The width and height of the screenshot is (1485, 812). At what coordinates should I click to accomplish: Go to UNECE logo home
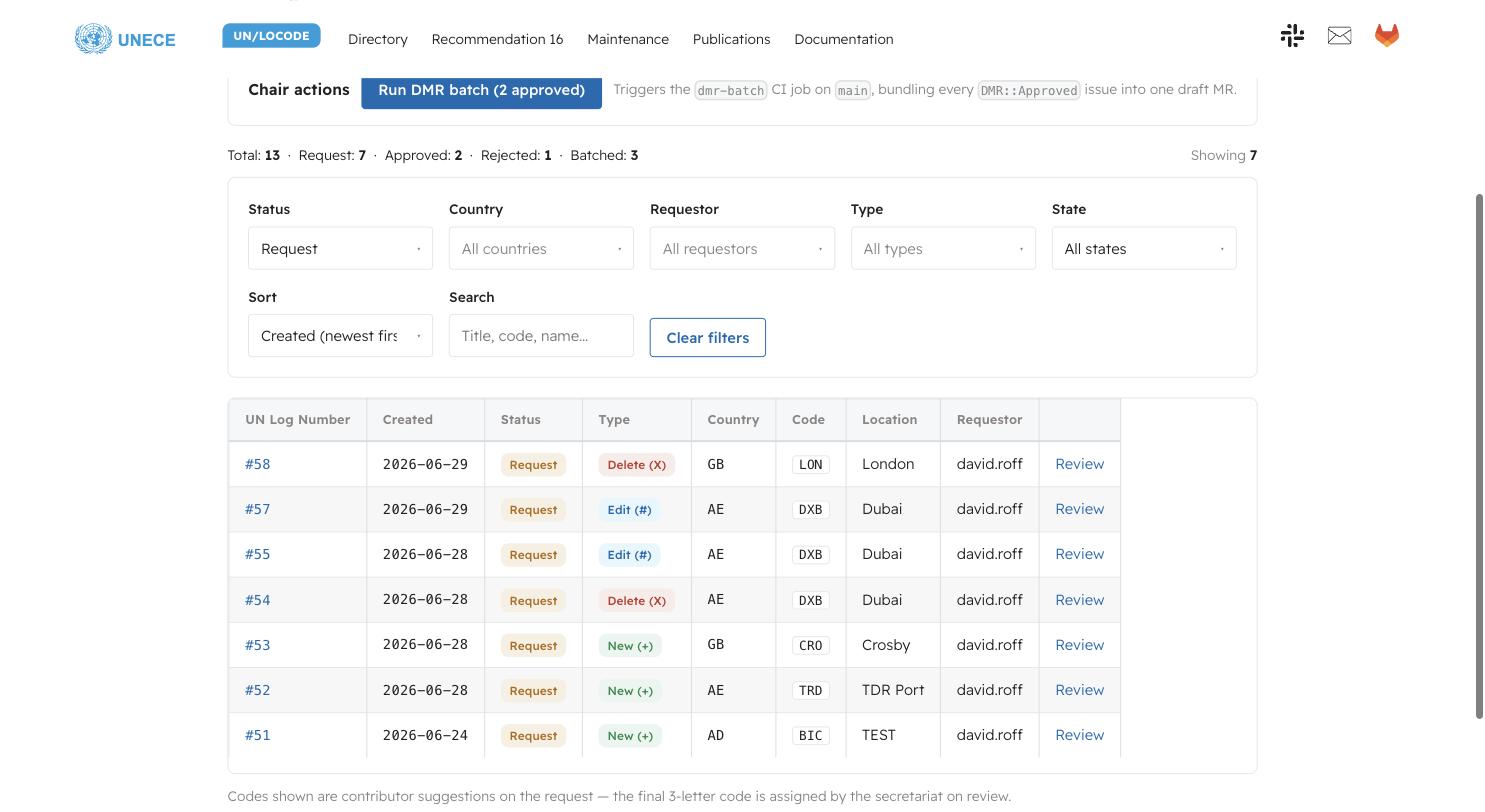click(125, 39)
